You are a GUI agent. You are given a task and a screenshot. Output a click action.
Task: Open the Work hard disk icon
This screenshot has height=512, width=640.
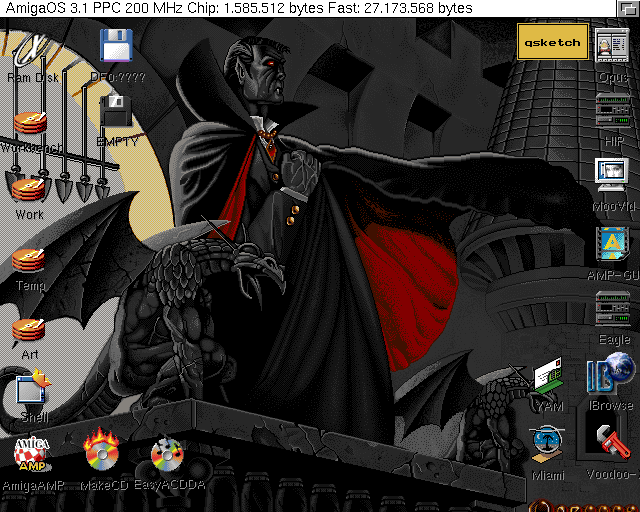[29, 190]
